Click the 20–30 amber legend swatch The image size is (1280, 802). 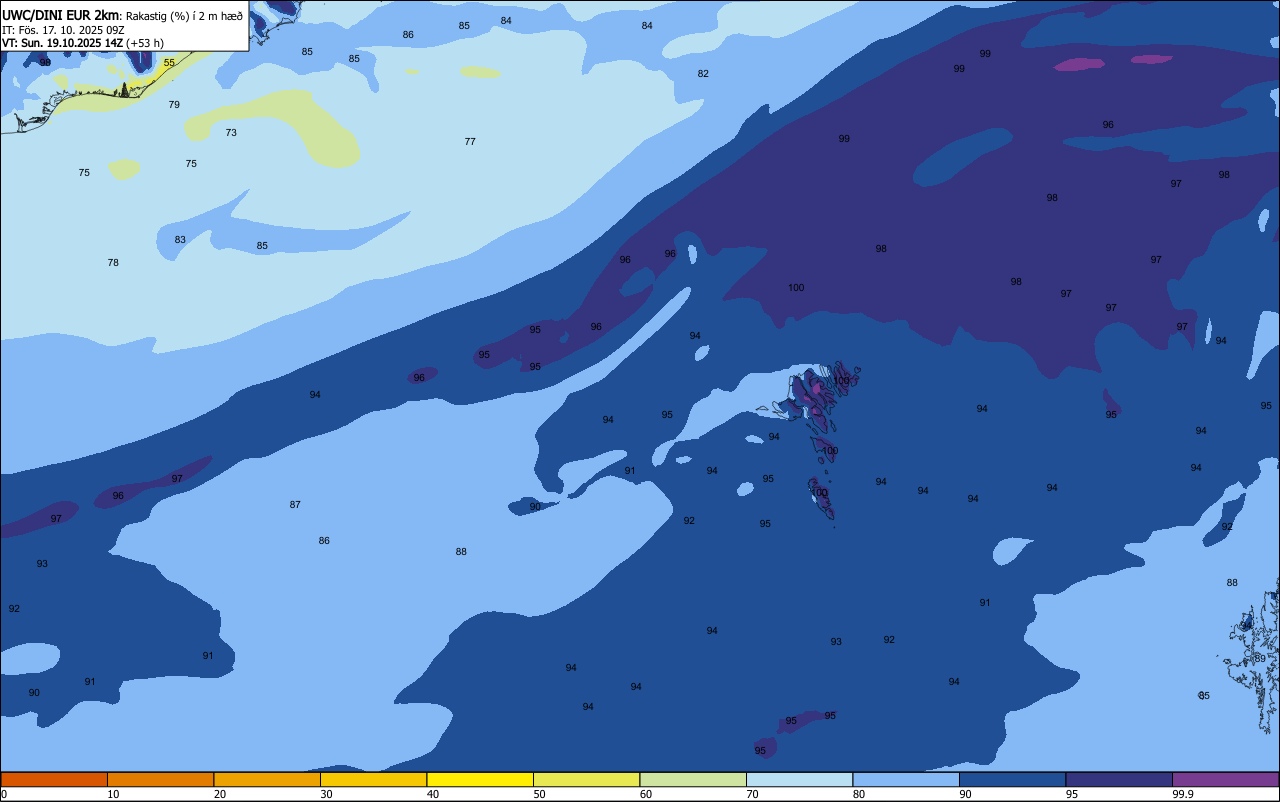[267, 780]
